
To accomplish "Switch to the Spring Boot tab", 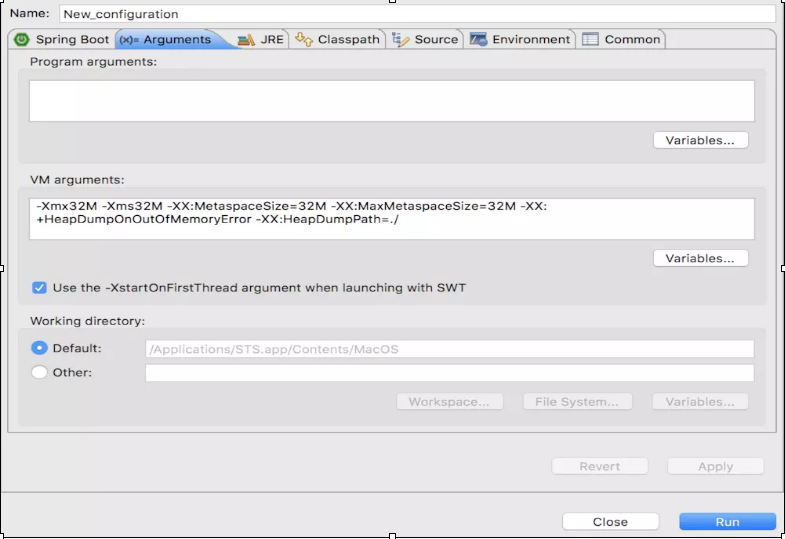I will pyautogui.click(x=62, y=39).
